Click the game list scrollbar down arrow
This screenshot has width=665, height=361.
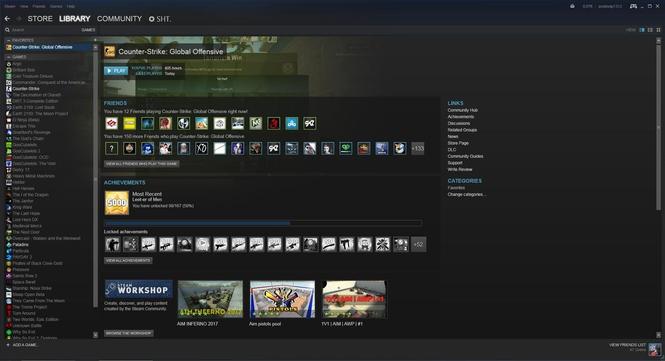(x=95, y=334)
